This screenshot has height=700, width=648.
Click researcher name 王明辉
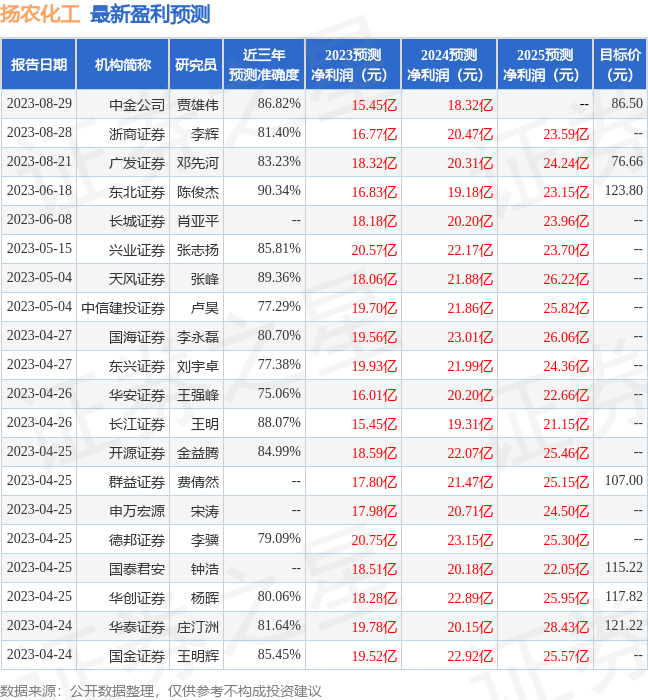[x=198, y=656]
